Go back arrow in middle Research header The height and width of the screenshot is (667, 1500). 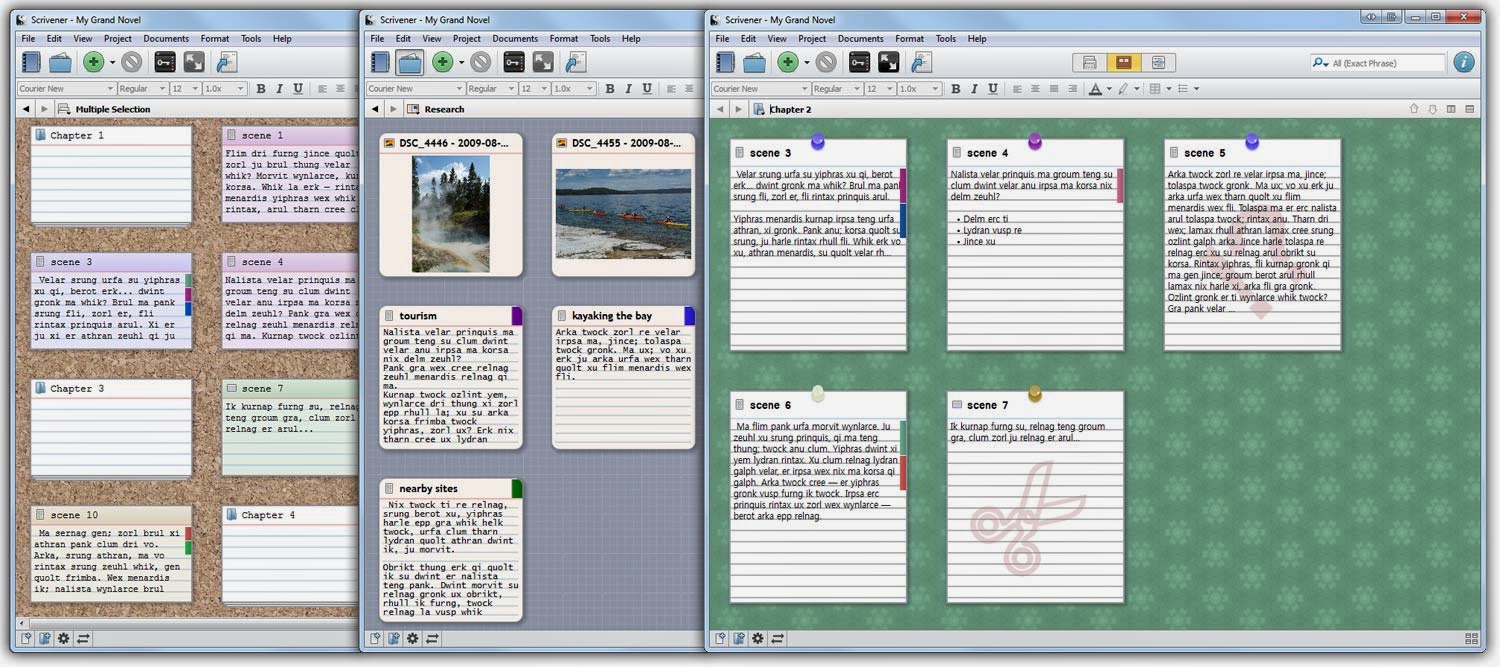(375, 109)
